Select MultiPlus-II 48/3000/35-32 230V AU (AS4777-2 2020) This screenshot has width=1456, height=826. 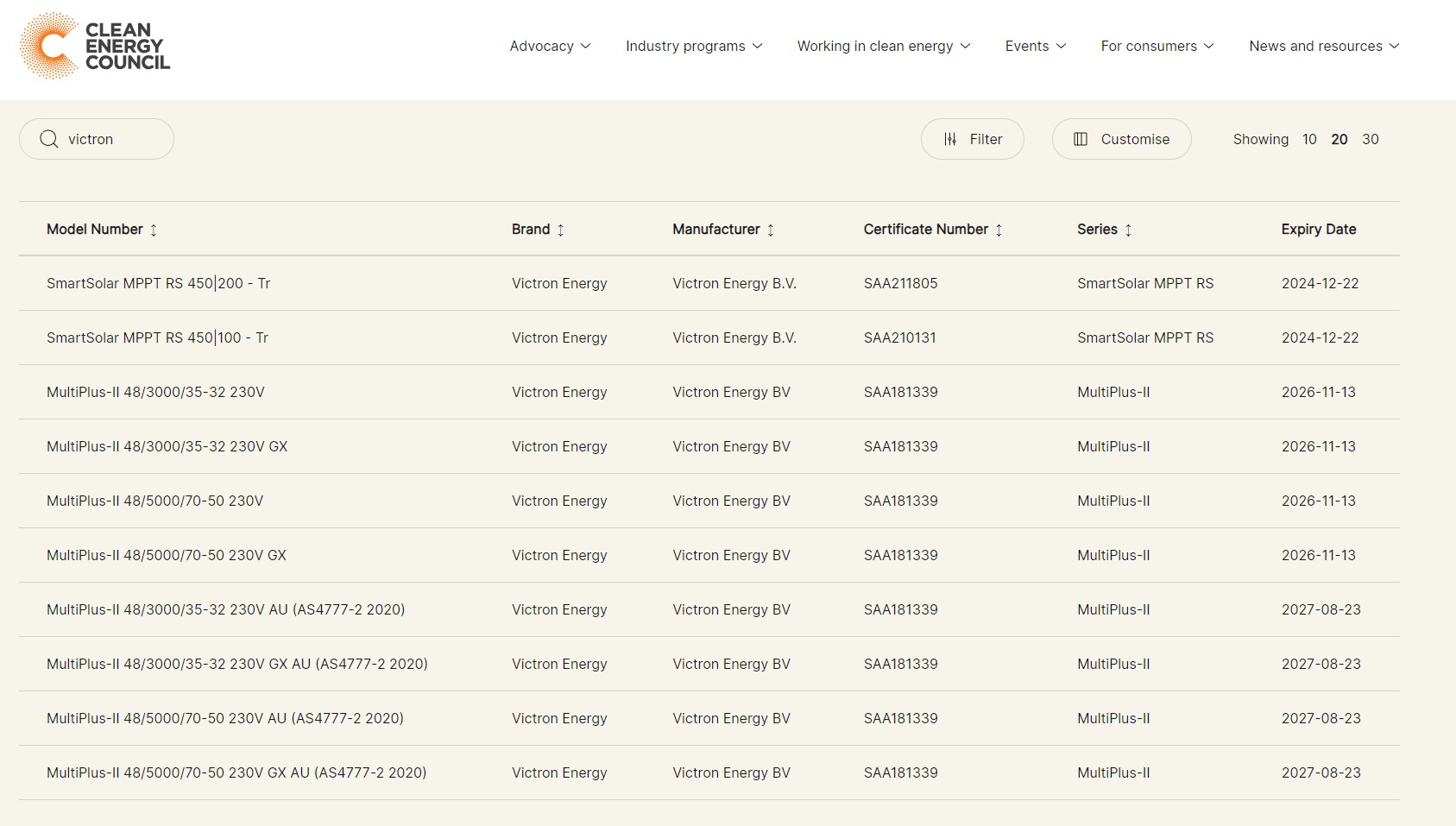[x=226, y=609]
